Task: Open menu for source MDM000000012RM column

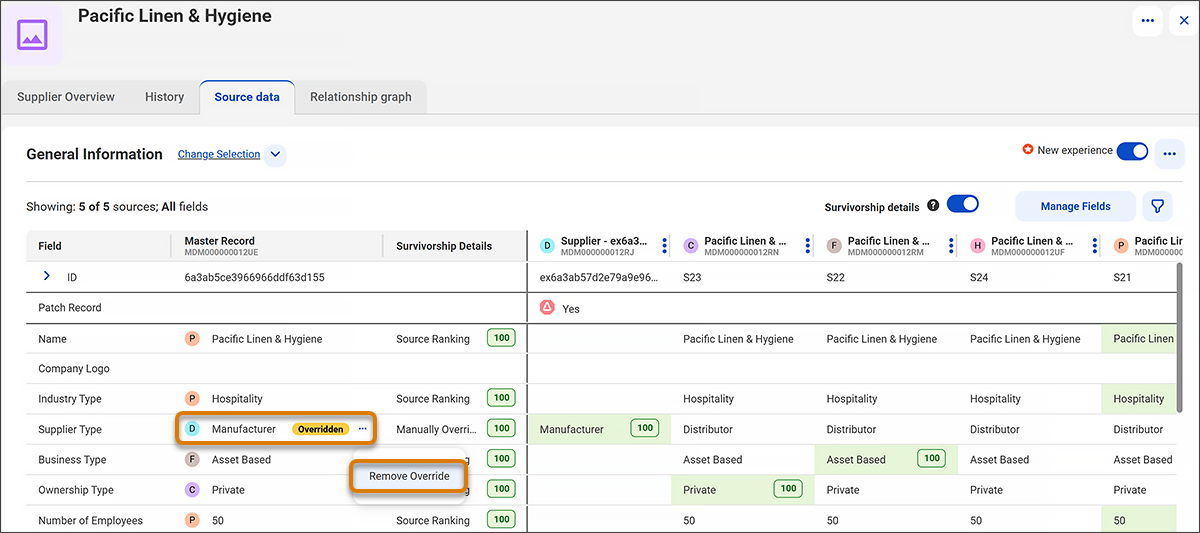Action: 951,246
